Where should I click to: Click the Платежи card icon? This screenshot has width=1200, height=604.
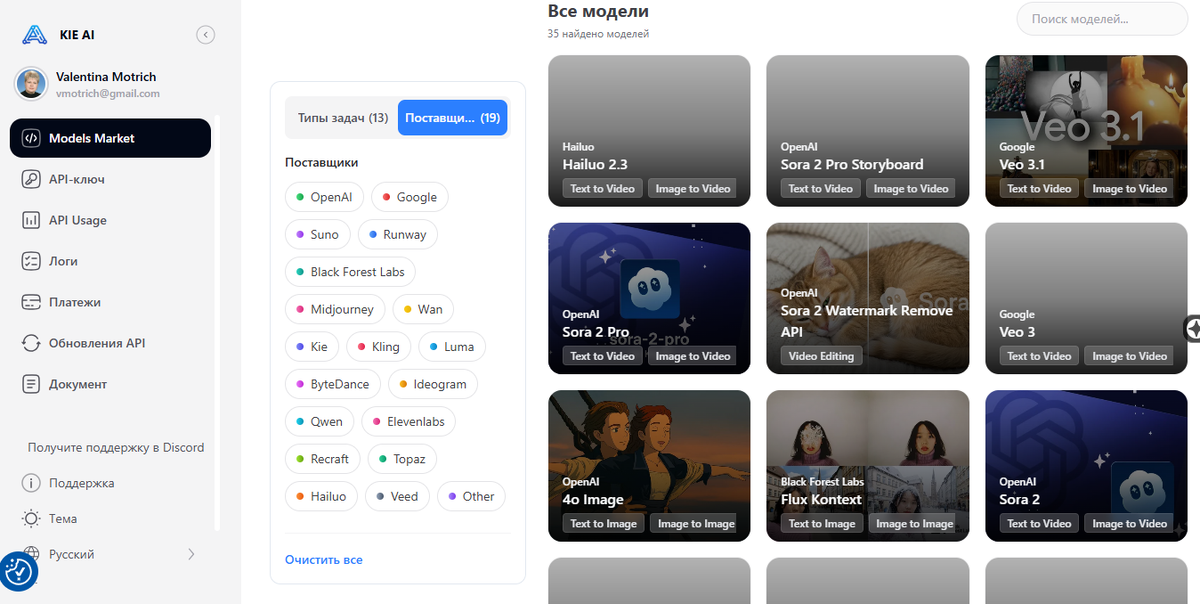pos(31,302)
